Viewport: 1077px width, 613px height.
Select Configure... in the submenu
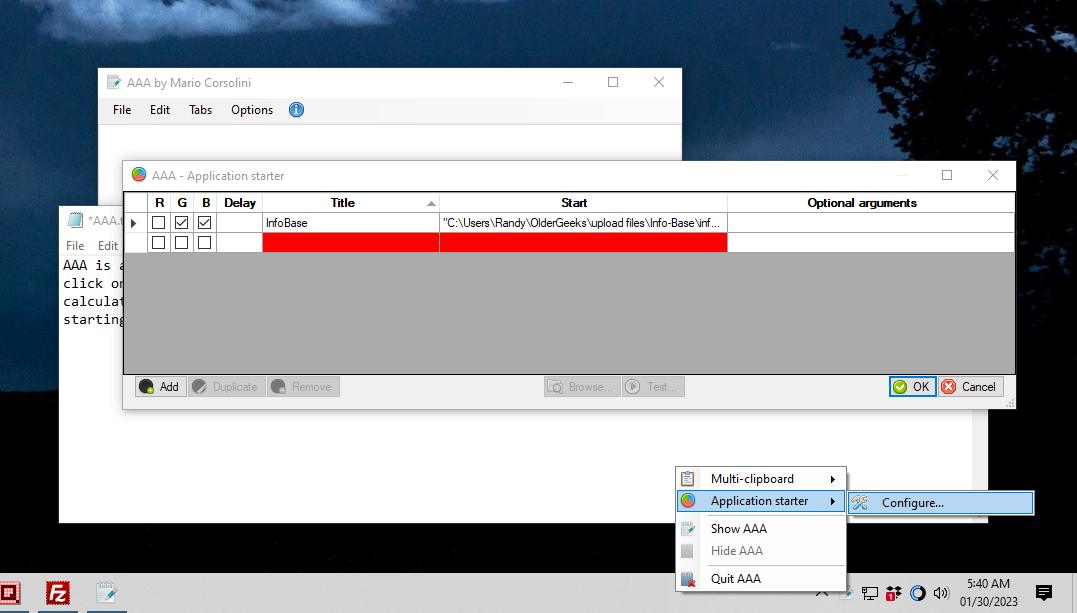click(941, 503)
